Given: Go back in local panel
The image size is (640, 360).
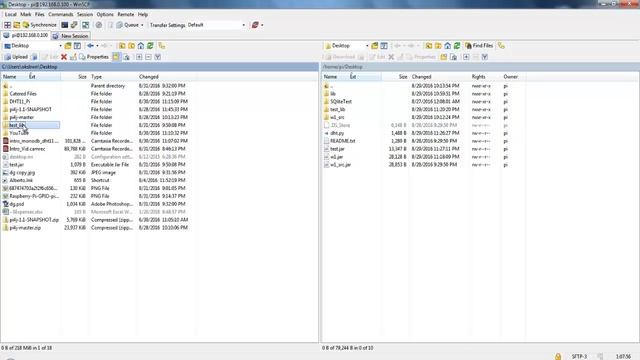Looking at the screenshot, I should (91, 46).
